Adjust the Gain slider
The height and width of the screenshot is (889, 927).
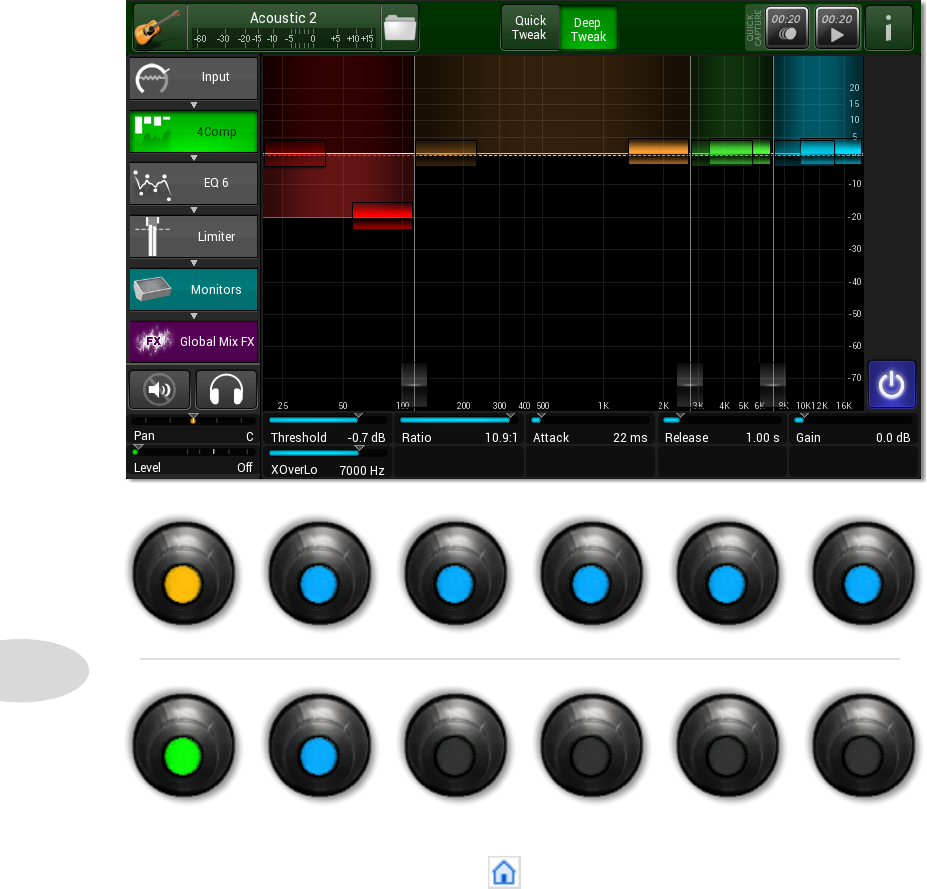click(x=854, y=420)
